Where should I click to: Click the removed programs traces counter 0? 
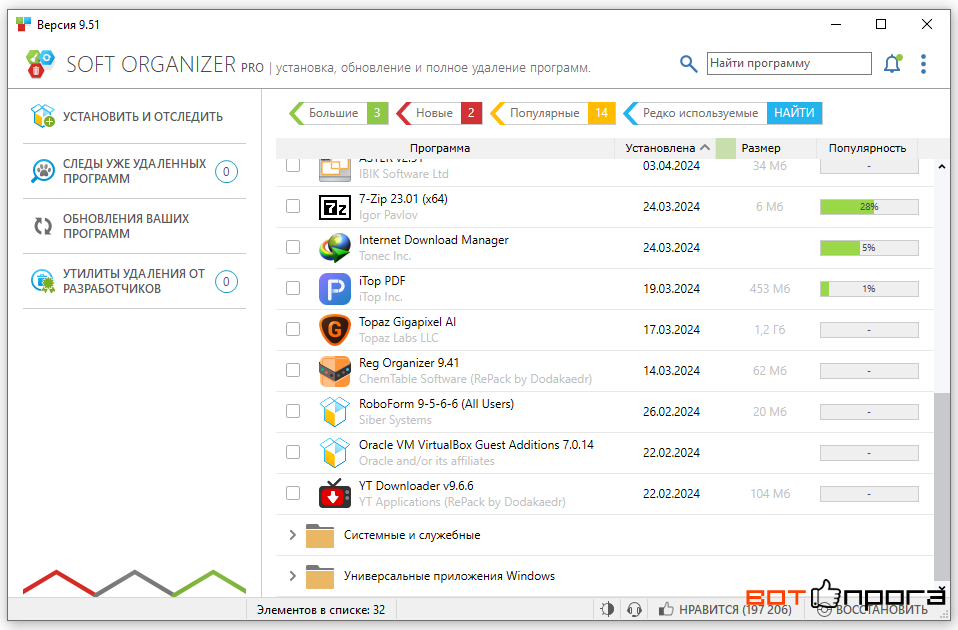tap(226, 172)
